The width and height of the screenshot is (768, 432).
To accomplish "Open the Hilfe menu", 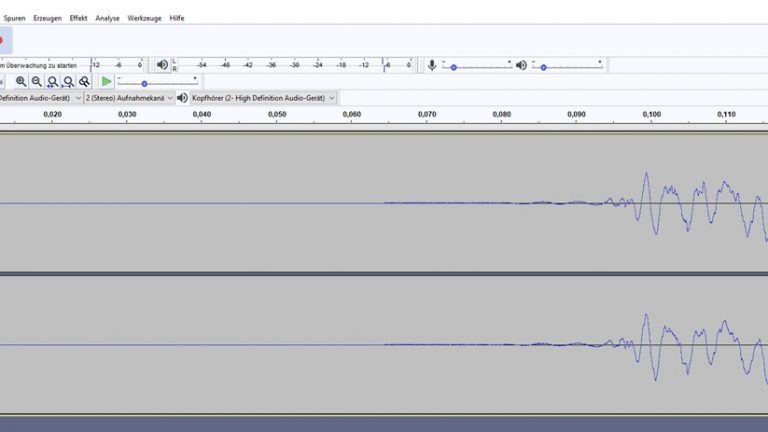I will [x=177, y=18].
